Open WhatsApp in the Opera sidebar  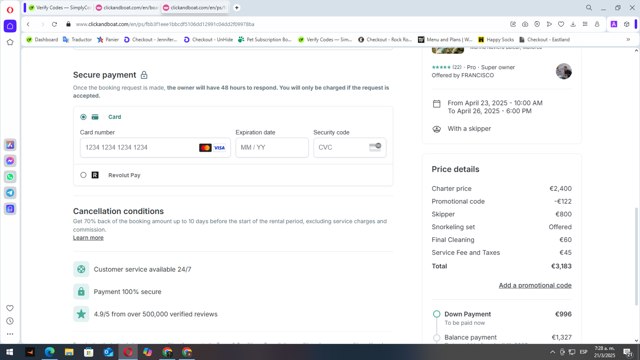click(10, 177)
